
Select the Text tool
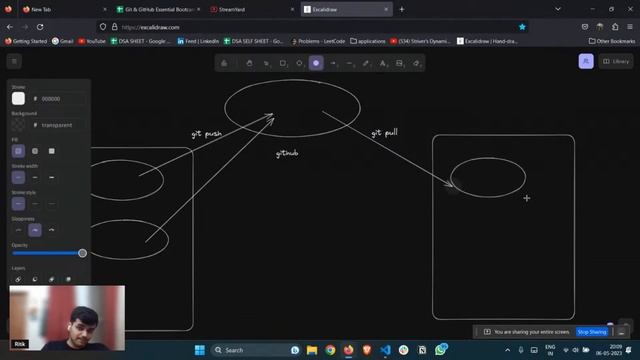coord(383,63)
